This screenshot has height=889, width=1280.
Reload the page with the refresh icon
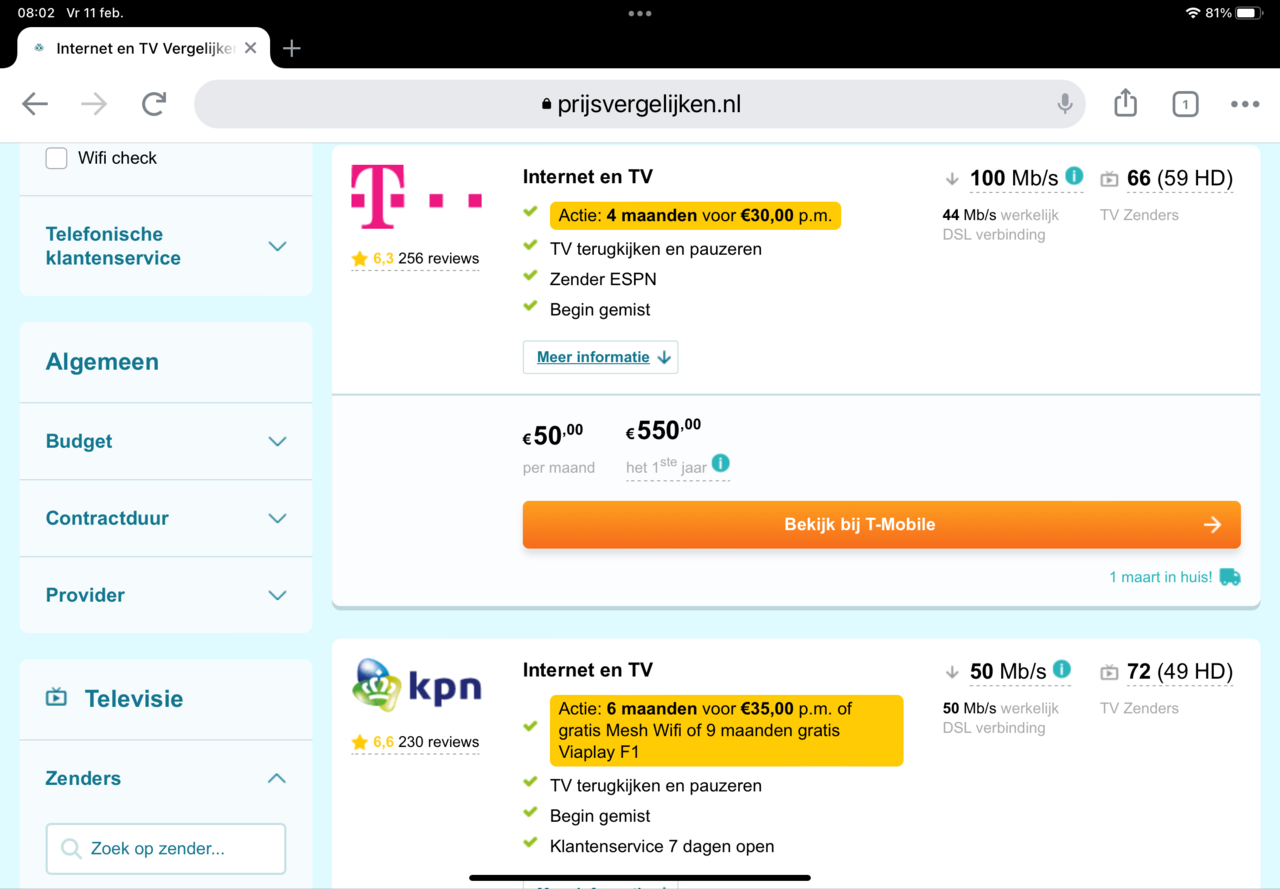[154, 104]
